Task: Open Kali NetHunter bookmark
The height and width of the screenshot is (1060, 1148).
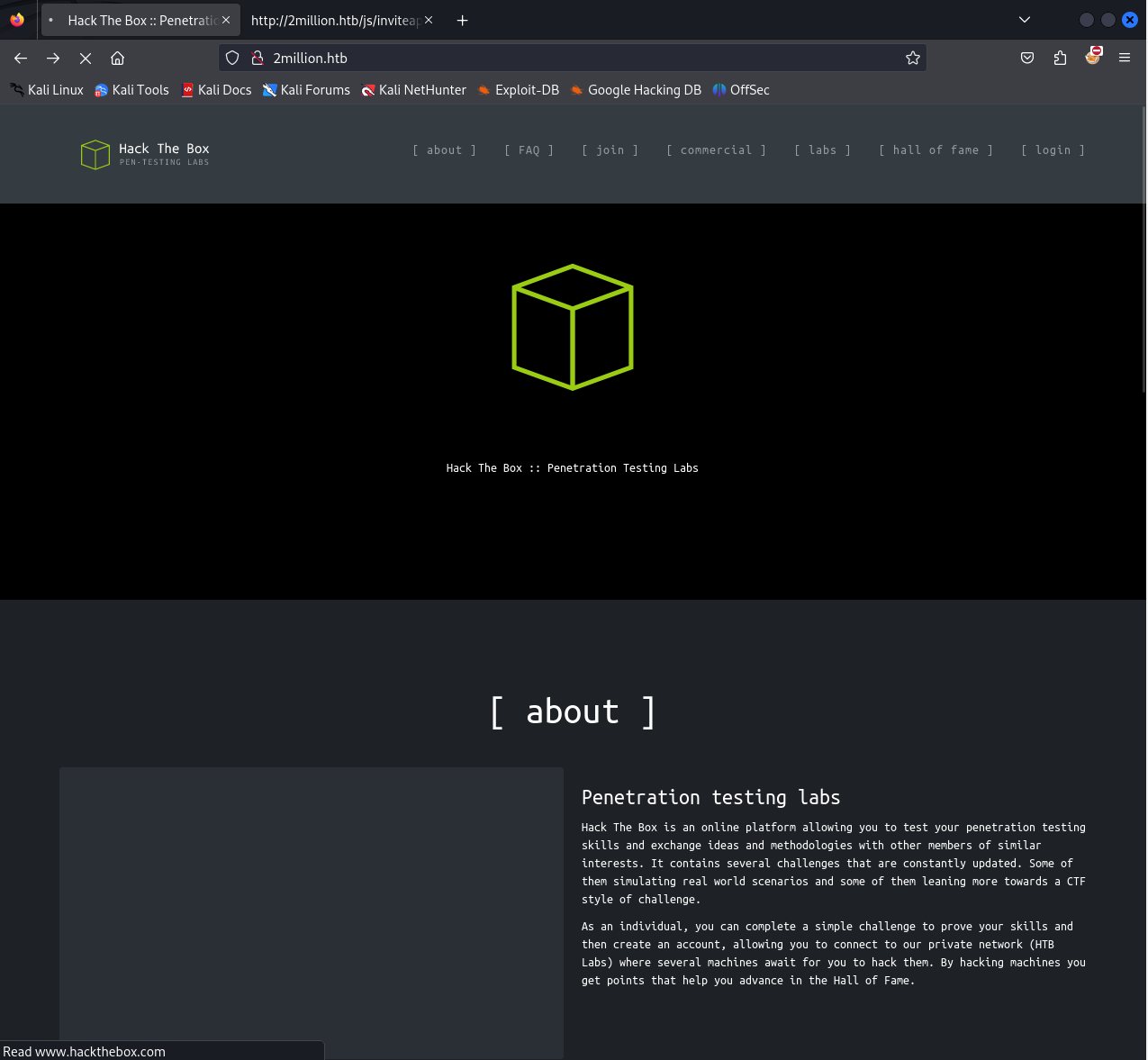Action: [414, 90]
